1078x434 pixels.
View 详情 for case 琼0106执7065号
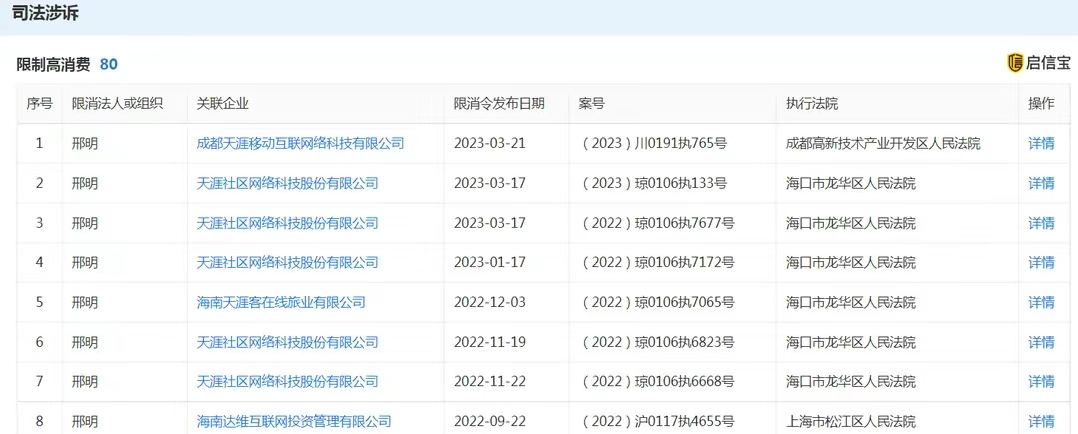click(1041, 303)
